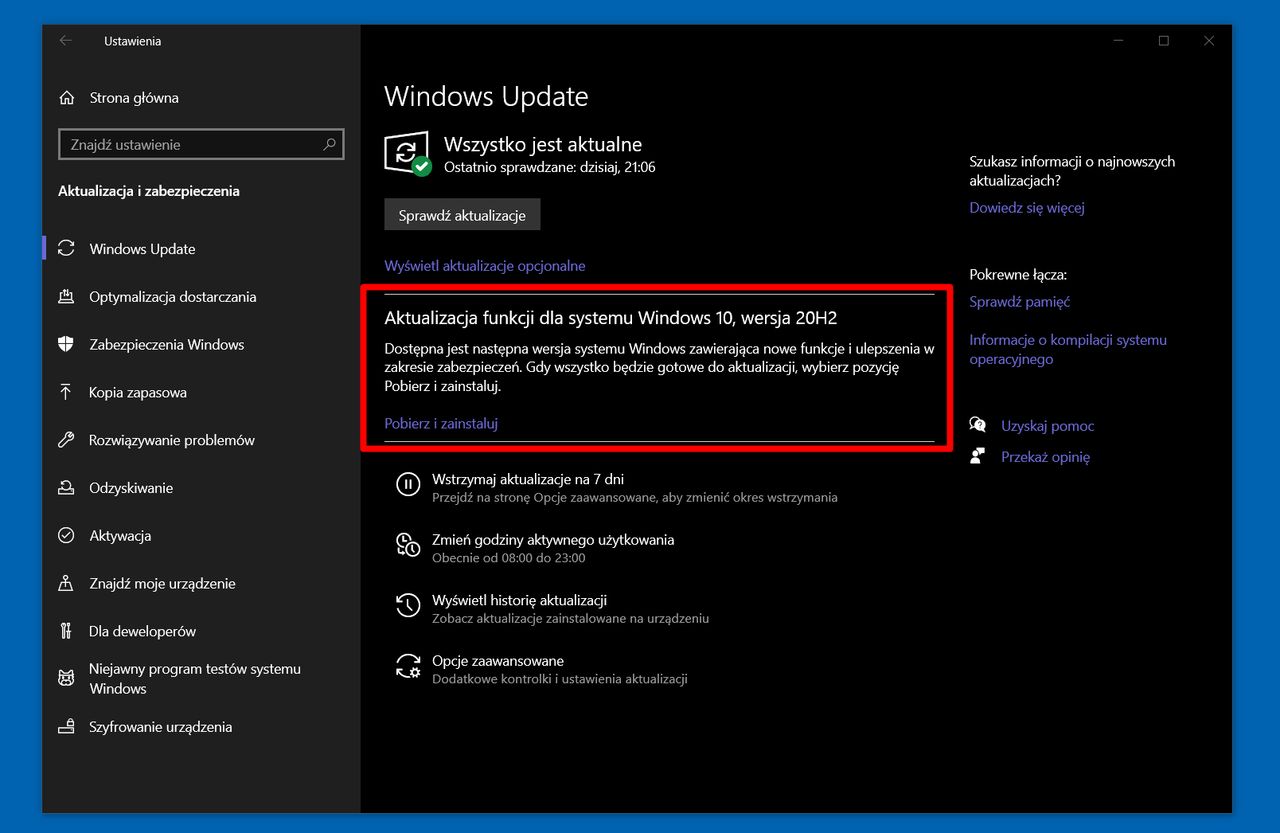This screenshot has height=833, width=1280.
Task: Select Dla deweloperów in sidebar
Action: (142, 631)
